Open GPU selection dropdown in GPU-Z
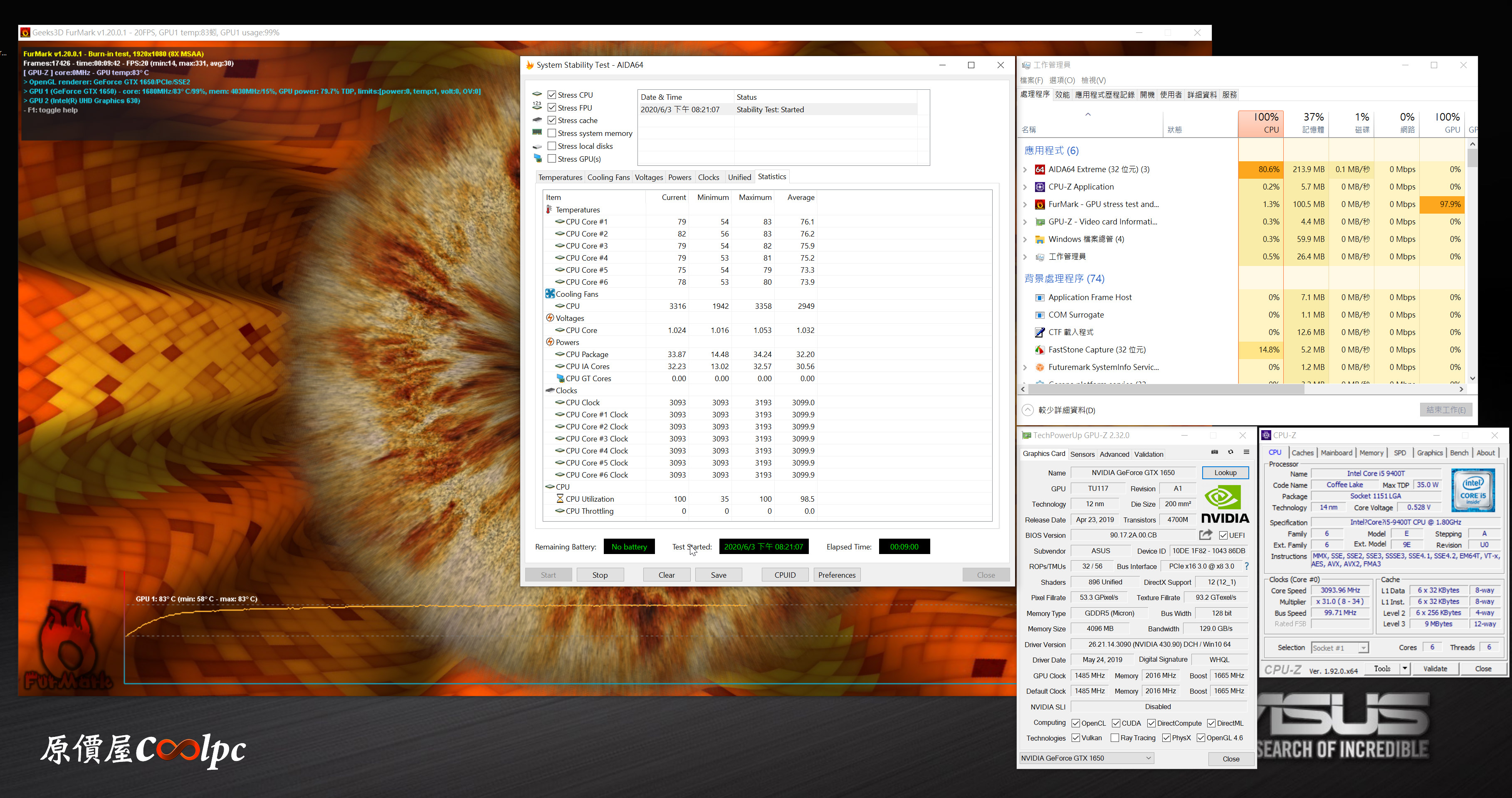Image resolution: width=1512 pixels, height=798 pixels. coord(1087,758)
